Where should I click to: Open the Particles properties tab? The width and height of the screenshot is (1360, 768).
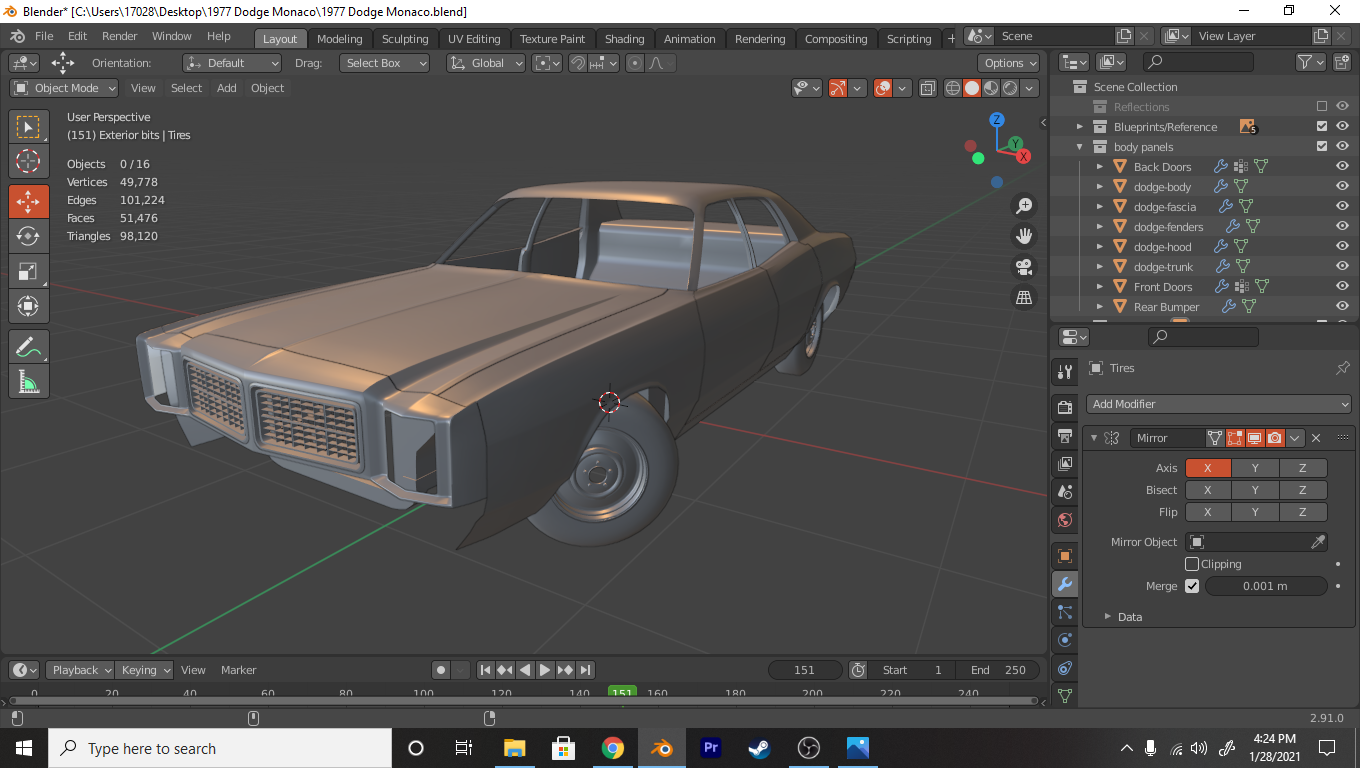pyautogui.click(x=1064, y=612)
